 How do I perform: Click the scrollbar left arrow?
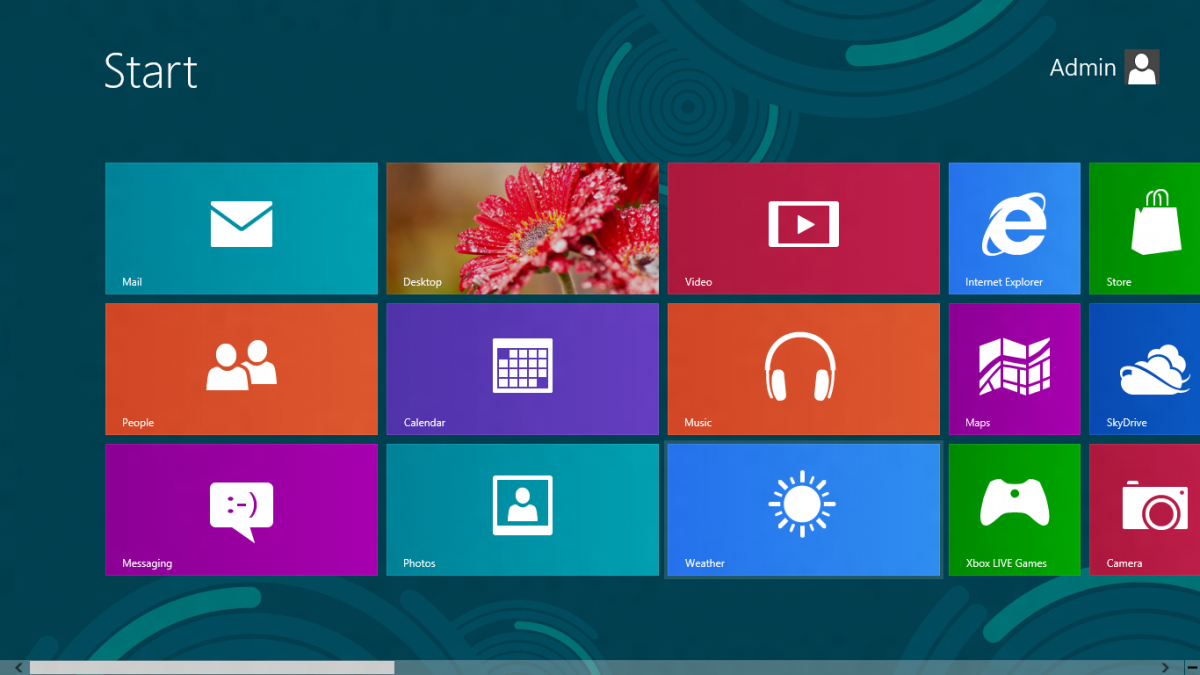tap(17, 667)
